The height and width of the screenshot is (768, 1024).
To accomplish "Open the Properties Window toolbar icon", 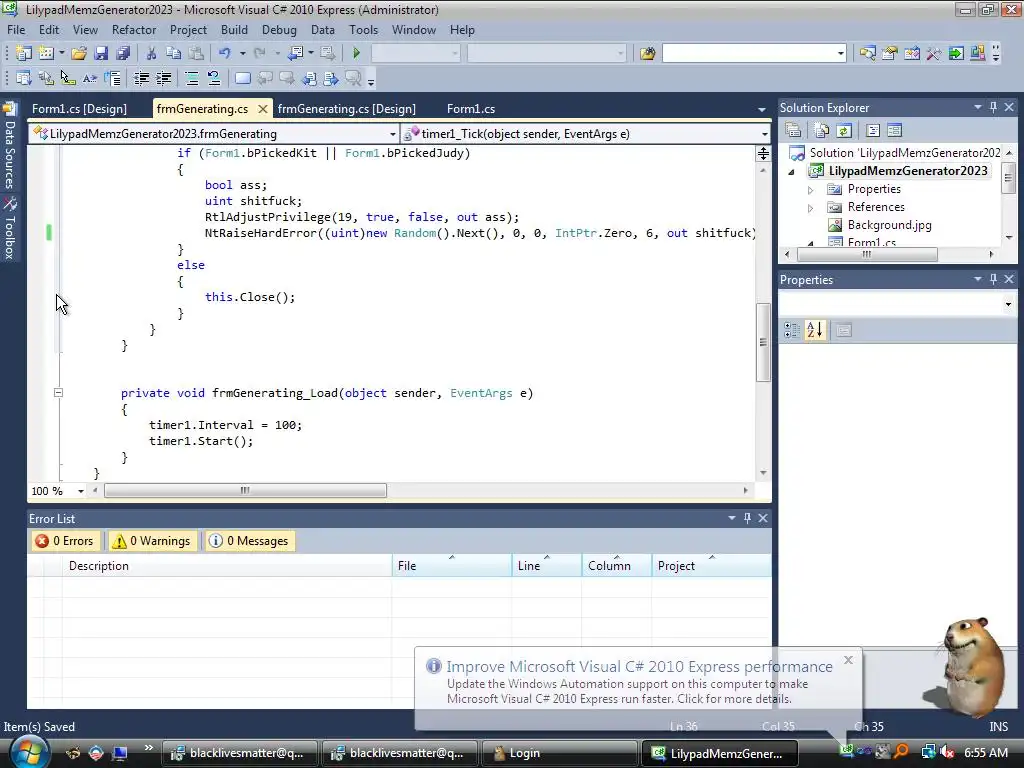I will (x=889, y=53).
